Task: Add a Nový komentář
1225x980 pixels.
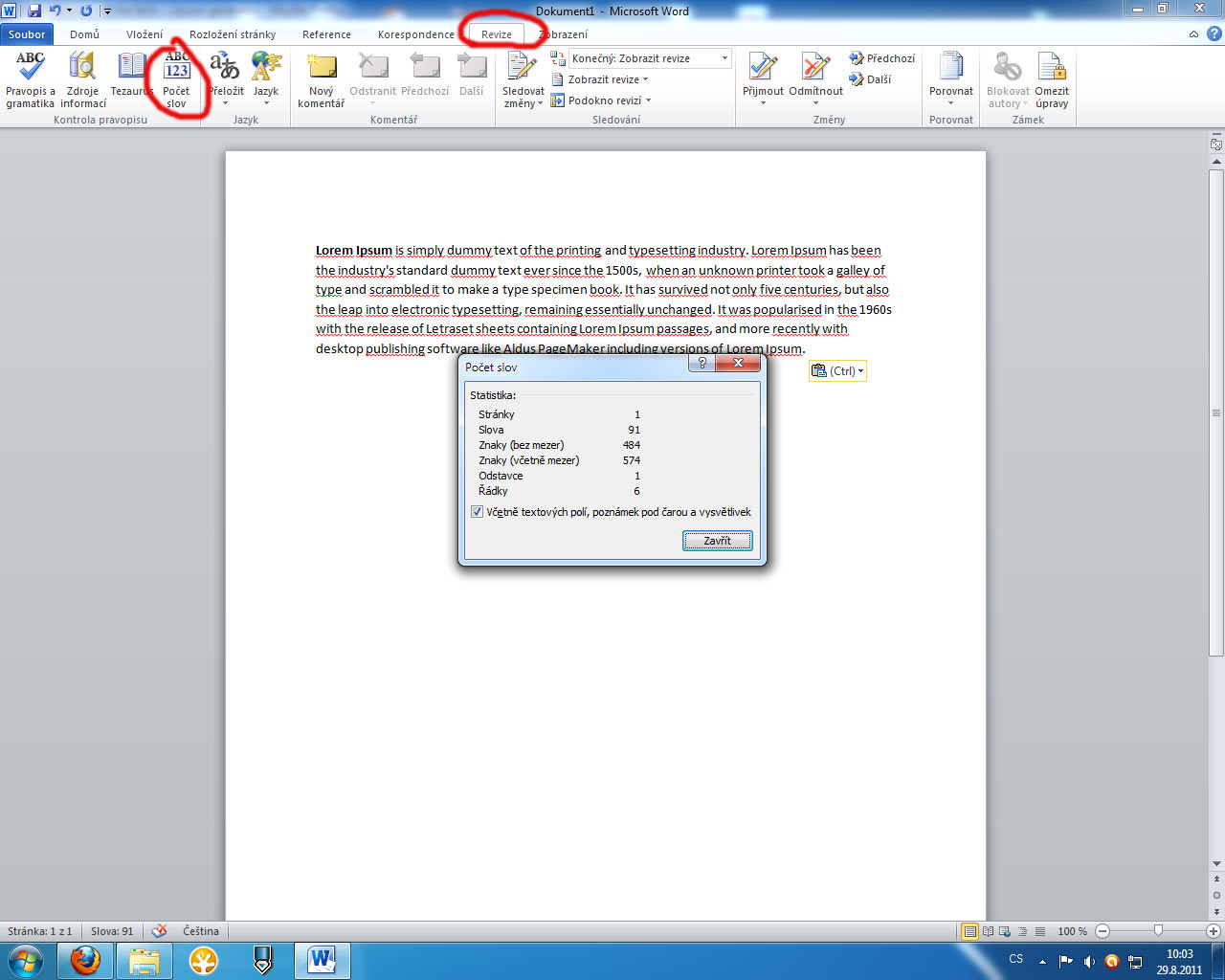Action: pyautogui.click(x=322, y=80)
